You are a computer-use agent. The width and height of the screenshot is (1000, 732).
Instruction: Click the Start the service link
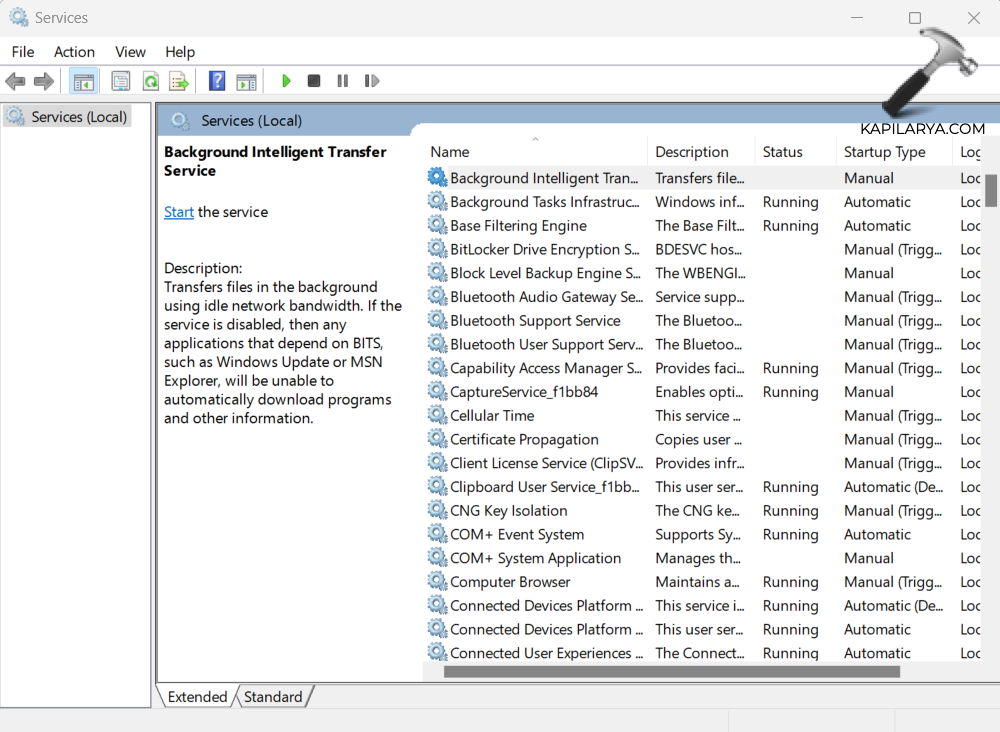(179, 212)
